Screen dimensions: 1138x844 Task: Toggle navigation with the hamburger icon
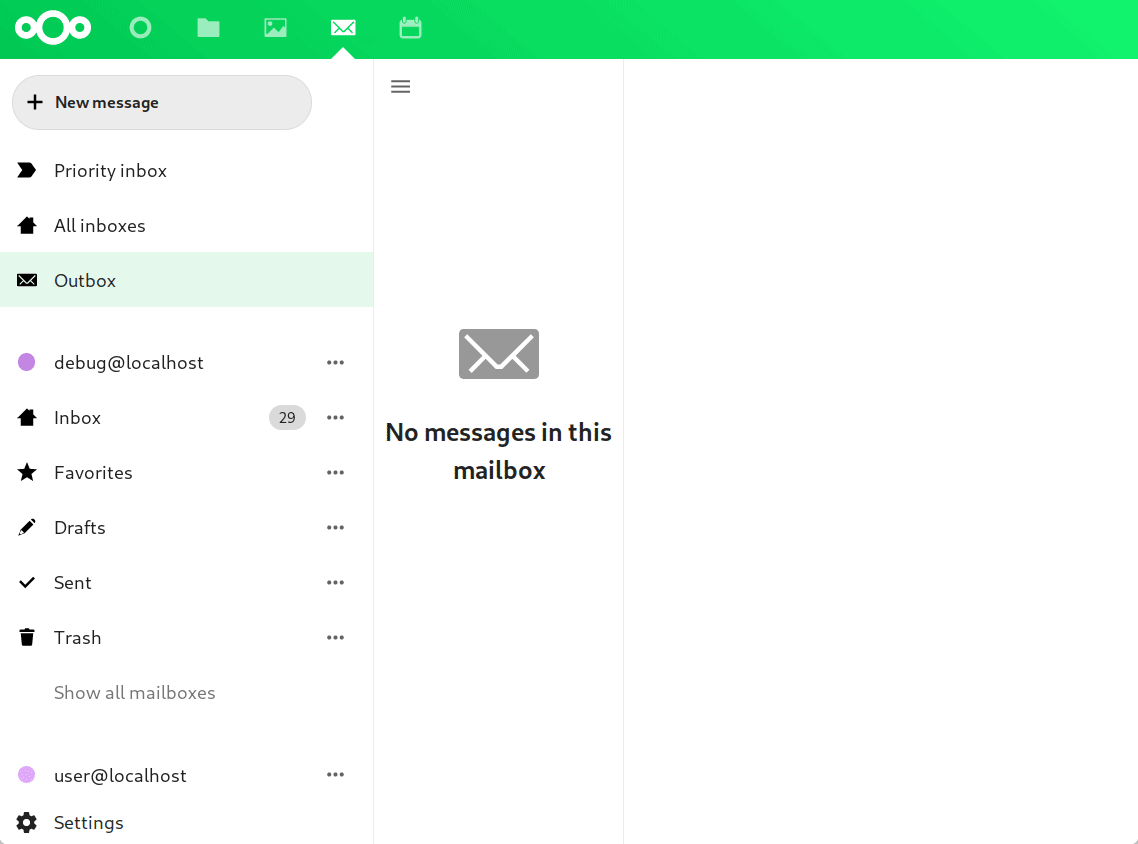(x=401, y=87)
